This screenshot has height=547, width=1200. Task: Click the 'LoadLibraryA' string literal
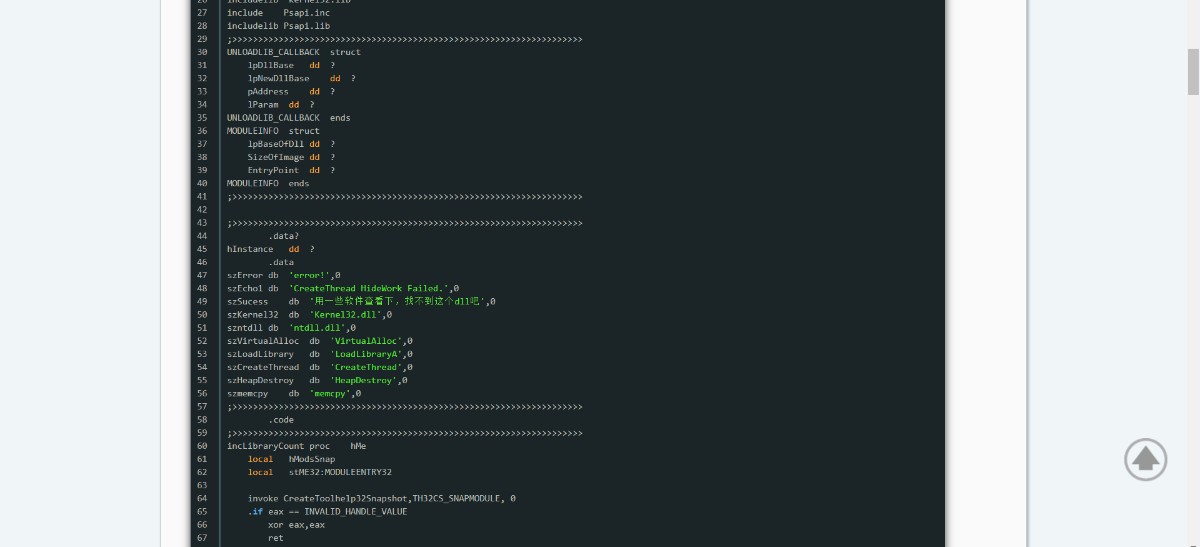(x=367, y=354)
